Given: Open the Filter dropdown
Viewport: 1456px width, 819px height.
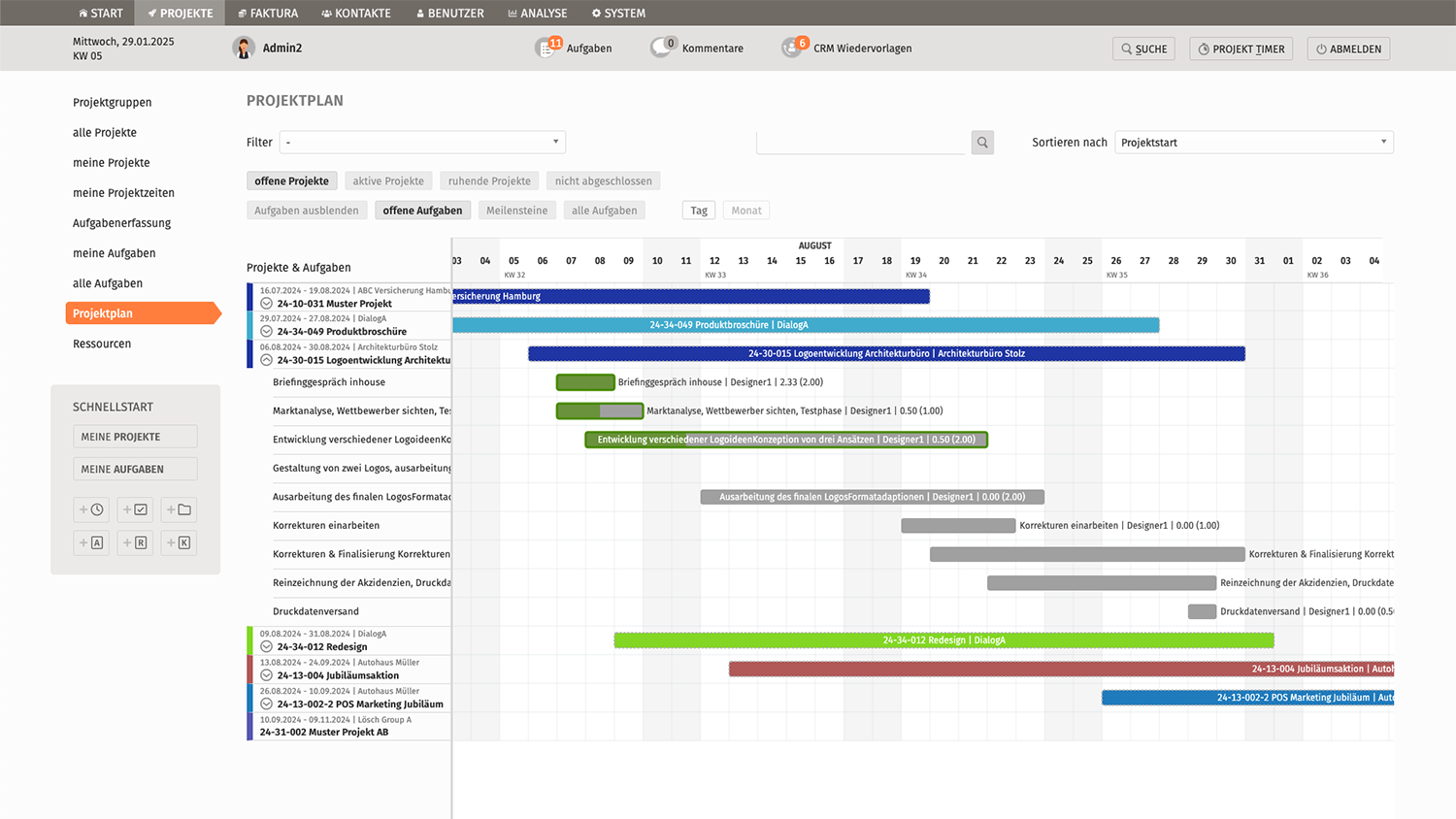Looking at the screenshot, I should [x=422, y=143].
